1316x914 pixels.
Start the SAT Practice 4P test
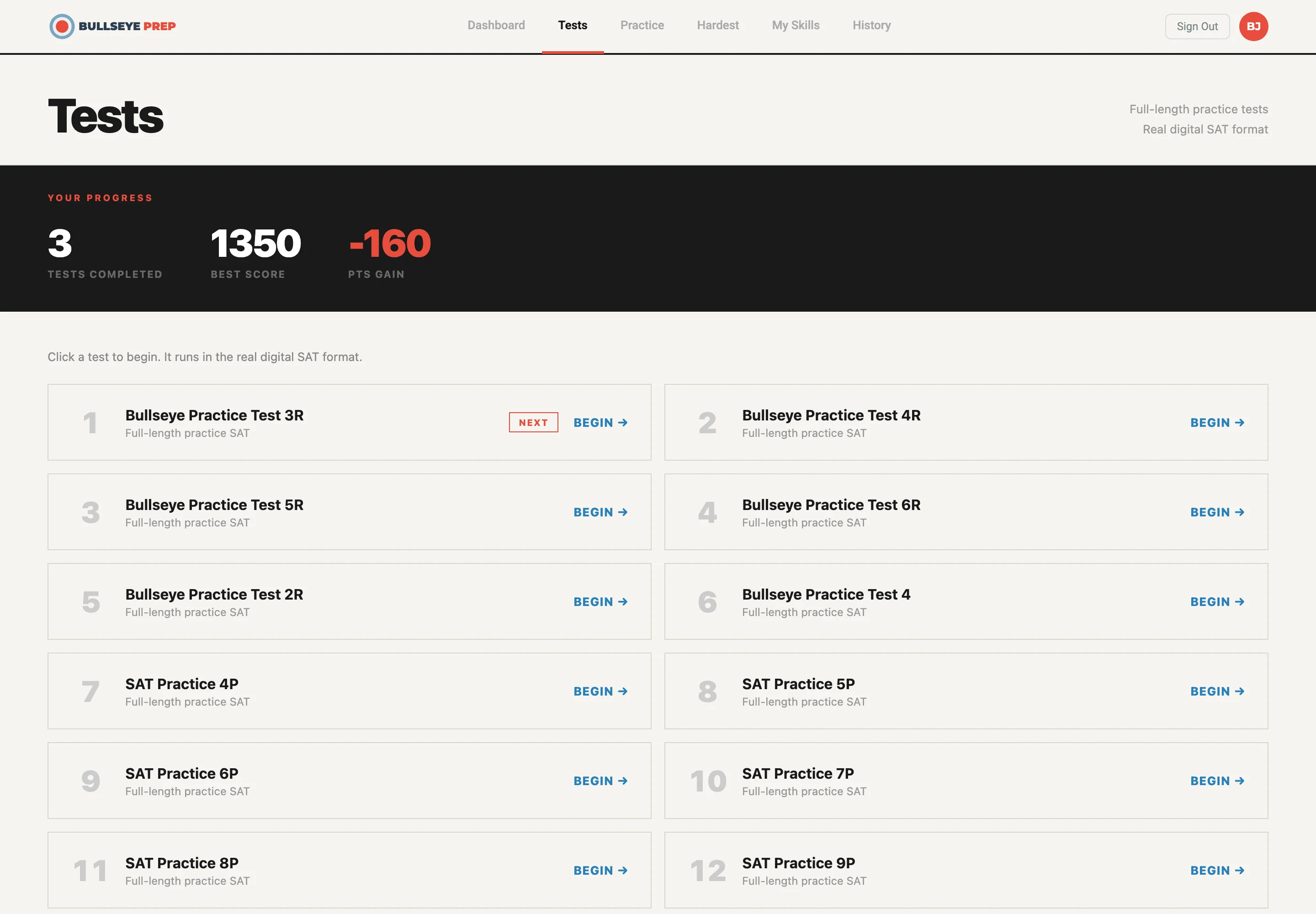pyautogui.click(x=601, y=691)
